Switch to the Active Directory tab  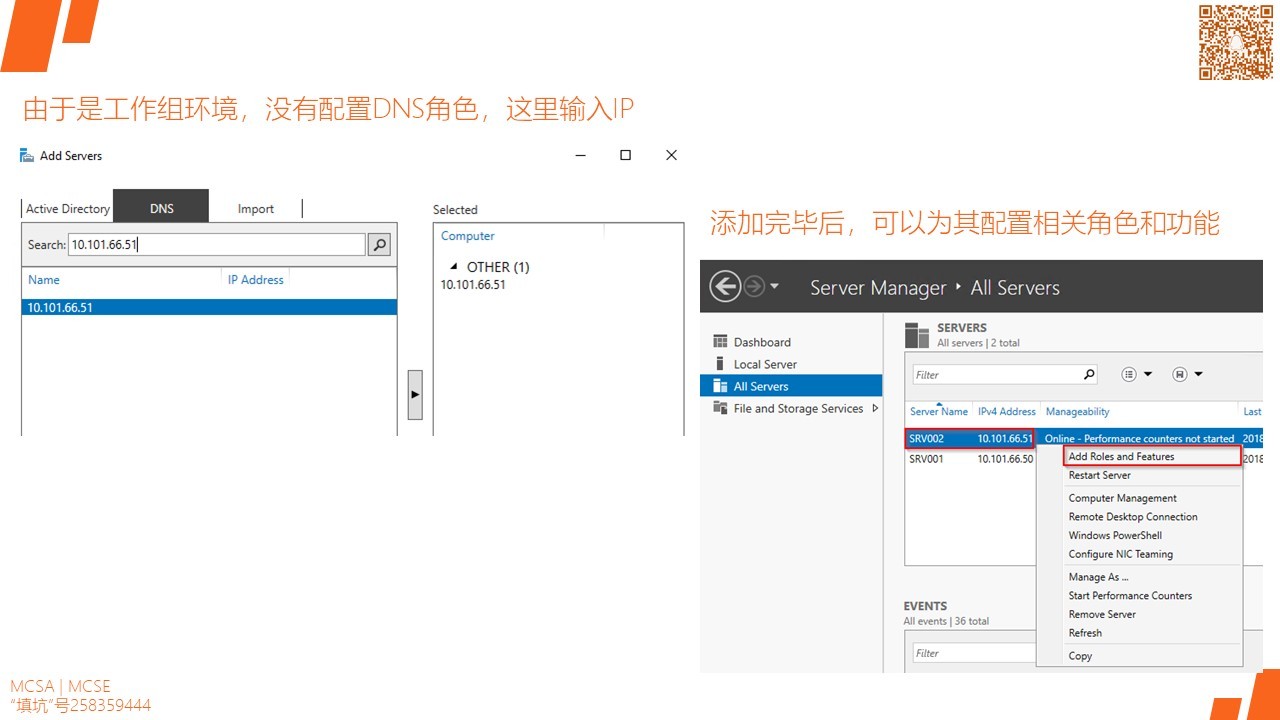[67, 209]
